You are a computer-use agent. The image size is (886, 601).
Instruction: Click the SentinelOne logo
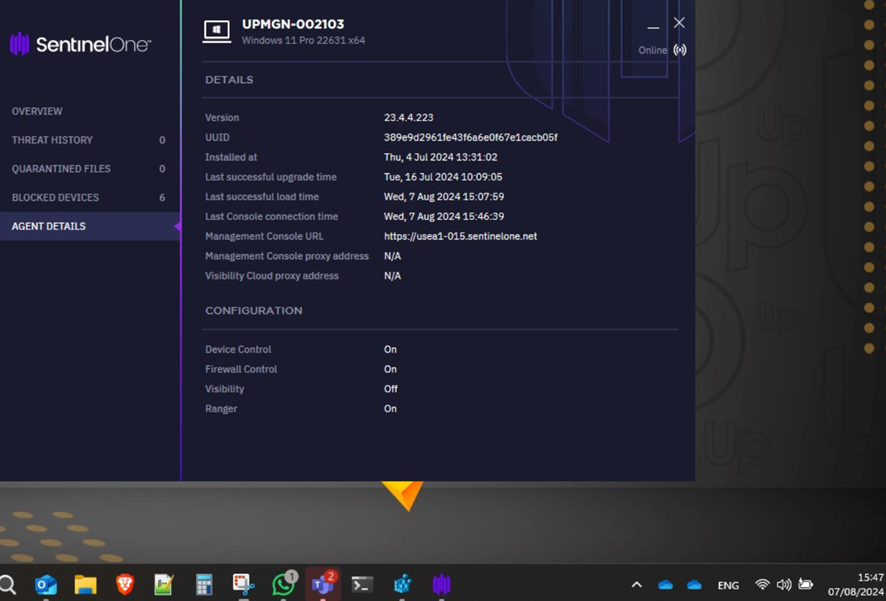point(80,44)
